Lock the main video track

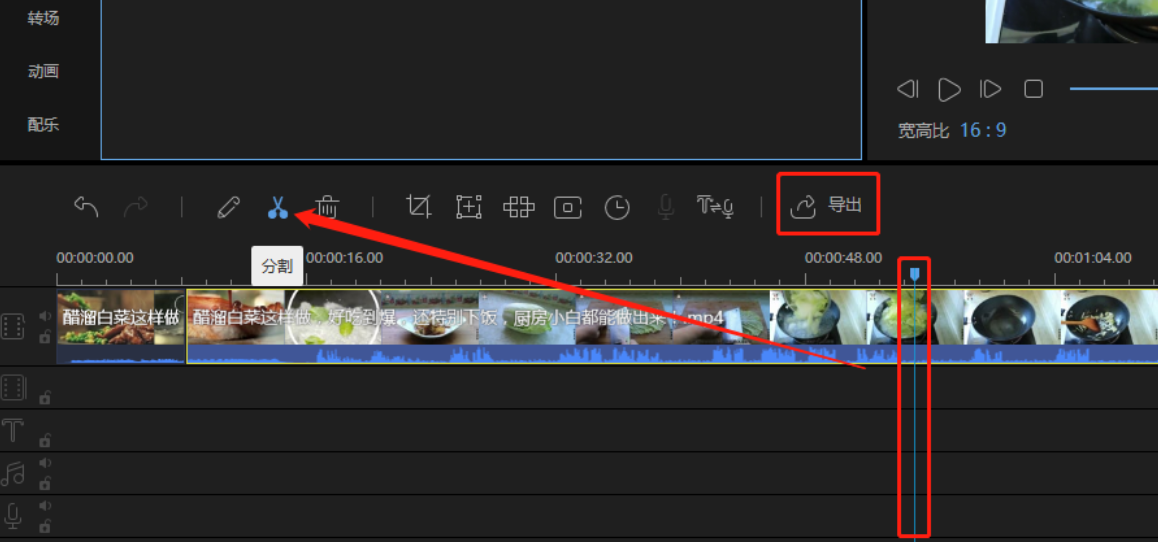[x=45, y=337]
